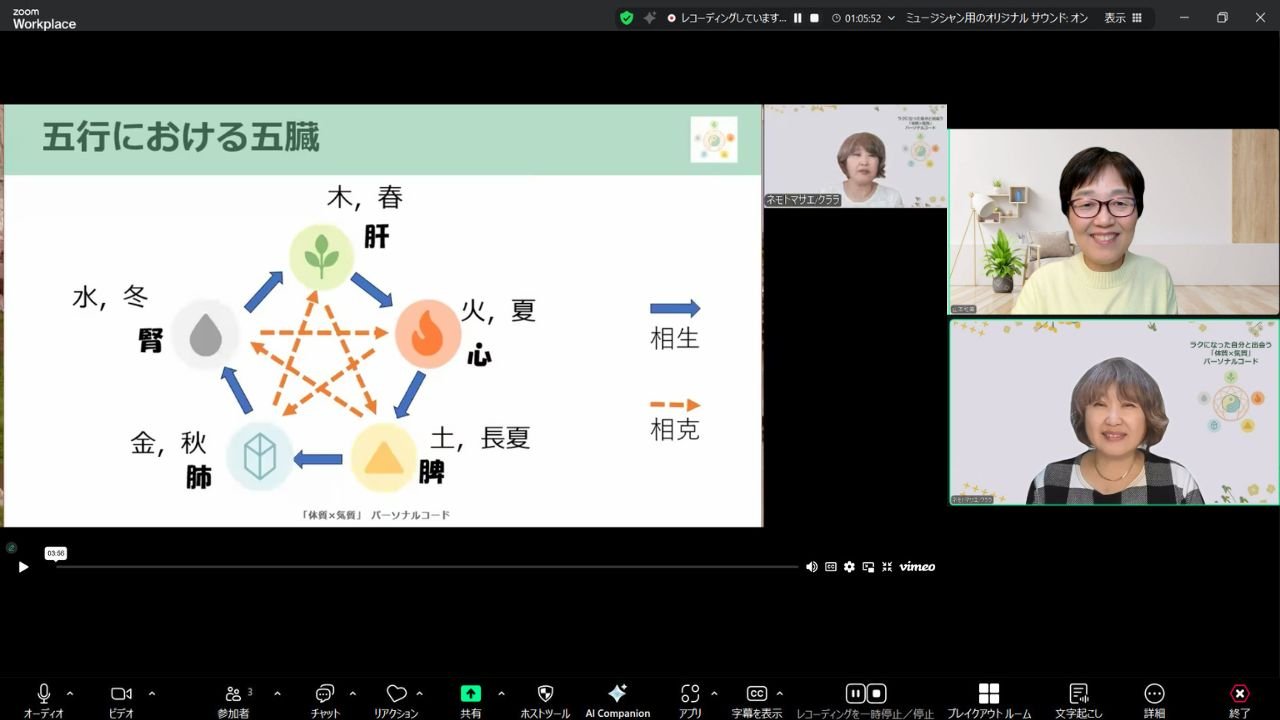Toggle the camera using ビデオ button

coord(121,694)
